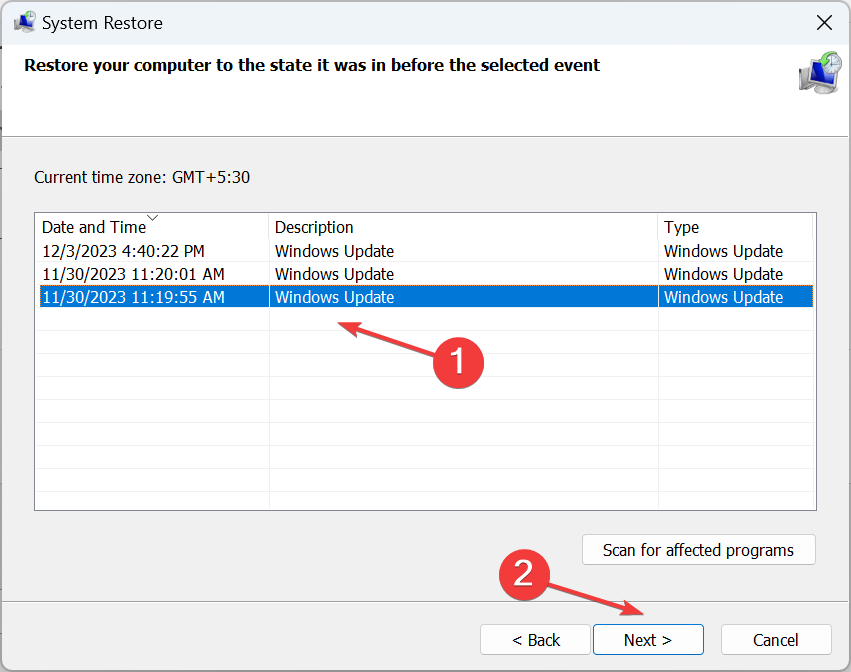Click the Type column header
The image size is (851, 672).
(682, 227)
